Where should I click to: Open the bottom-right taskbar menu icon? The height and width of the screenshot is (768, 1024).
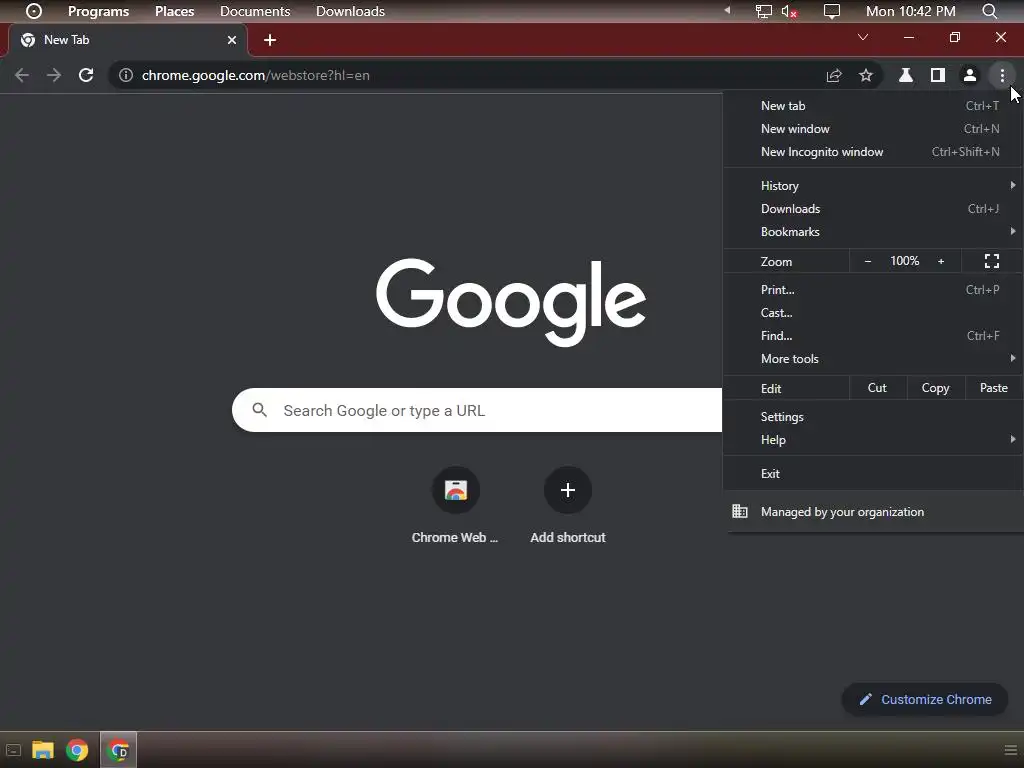tap(1011, 750)
